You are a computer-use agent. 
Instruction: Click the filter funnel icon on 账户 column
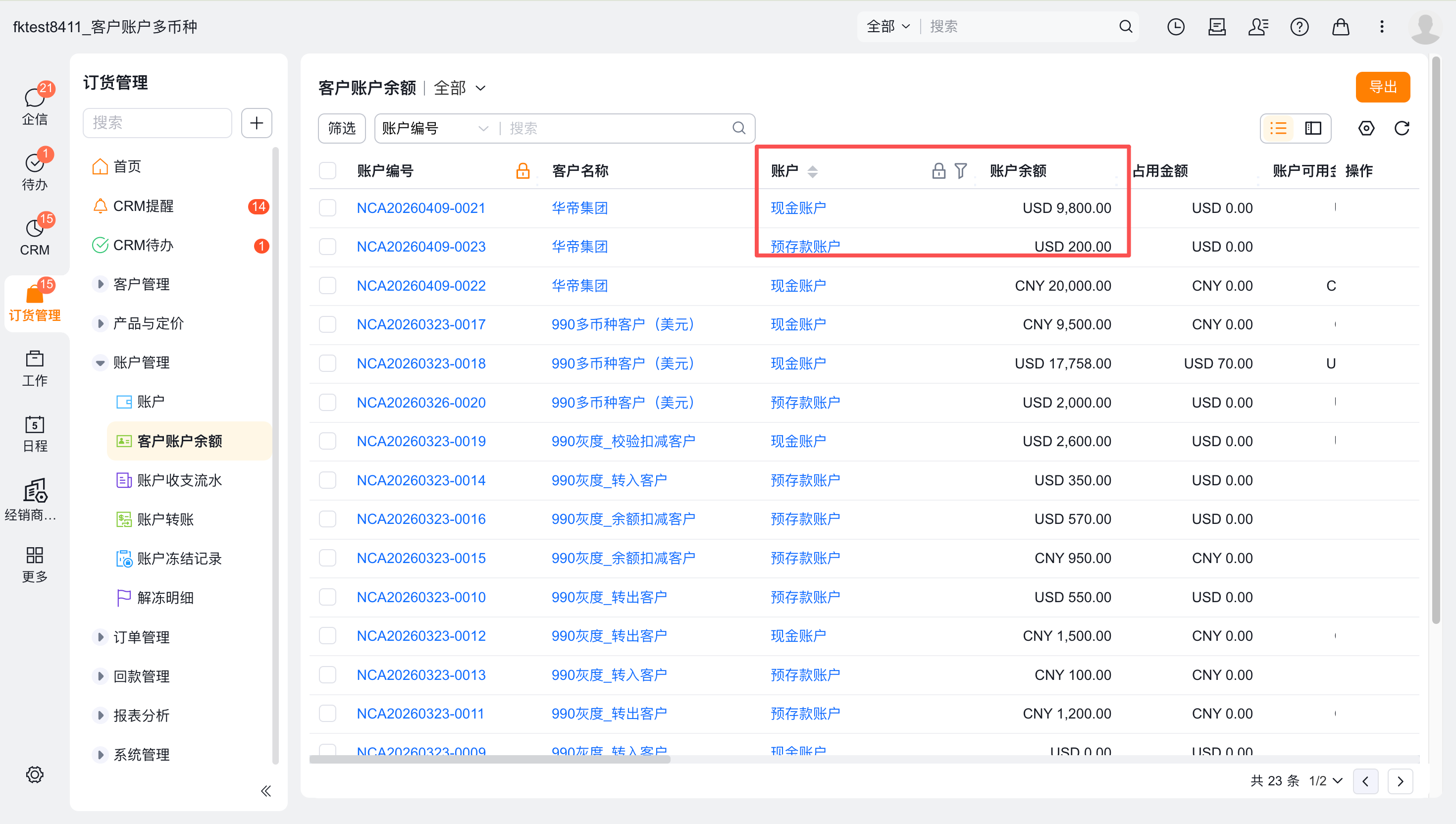(960, 170)
